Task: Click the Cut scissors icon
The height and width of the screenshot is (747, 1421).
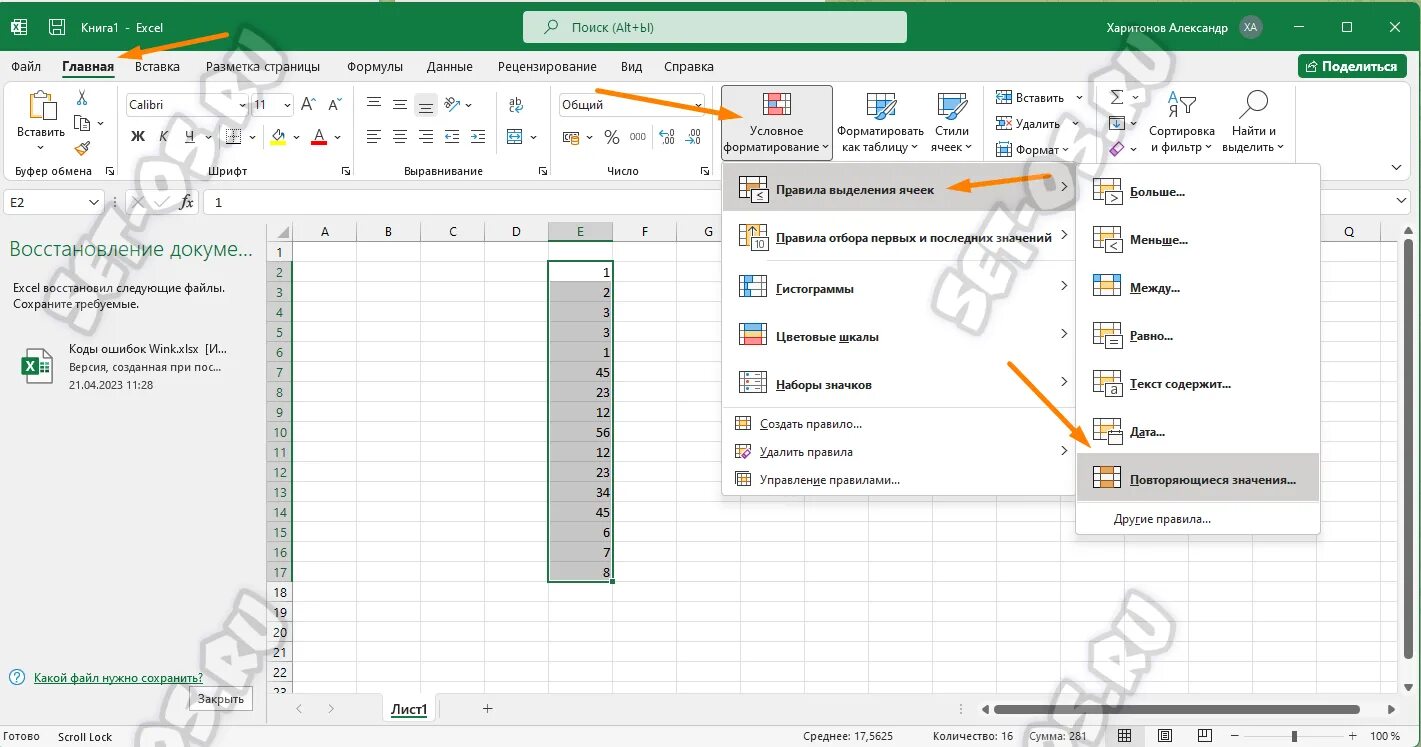Action: click(82, 99)
